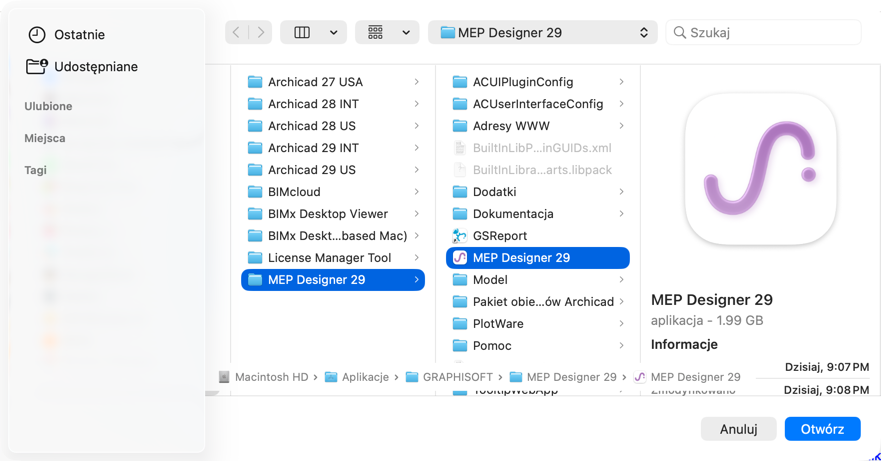Select MEP Designer 29 folder in first column
This screenshot has width=881, height=461.
pyautogui.click(x=333, y=280)
